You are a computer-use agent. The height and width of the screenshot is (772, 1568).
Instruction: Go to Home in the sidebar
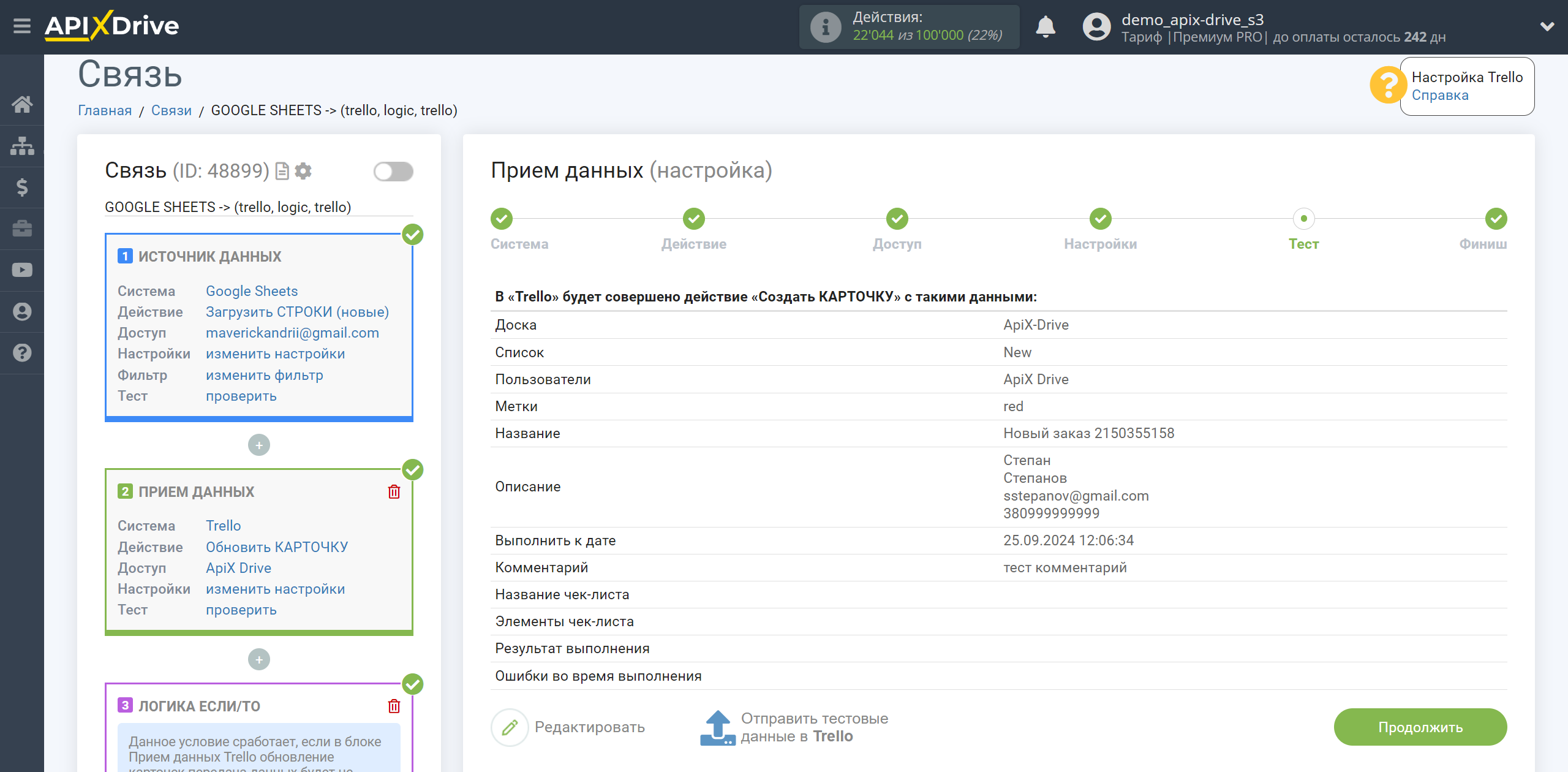22,104
